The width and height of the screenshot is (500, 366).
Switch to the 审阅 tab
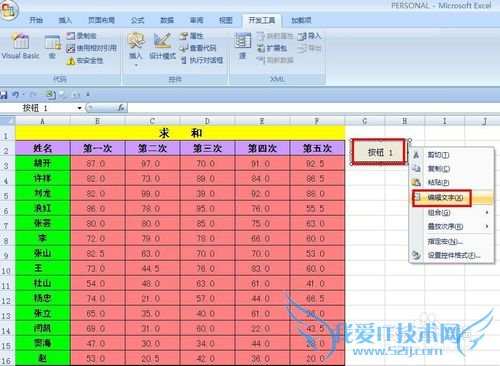tap(196, 20)
